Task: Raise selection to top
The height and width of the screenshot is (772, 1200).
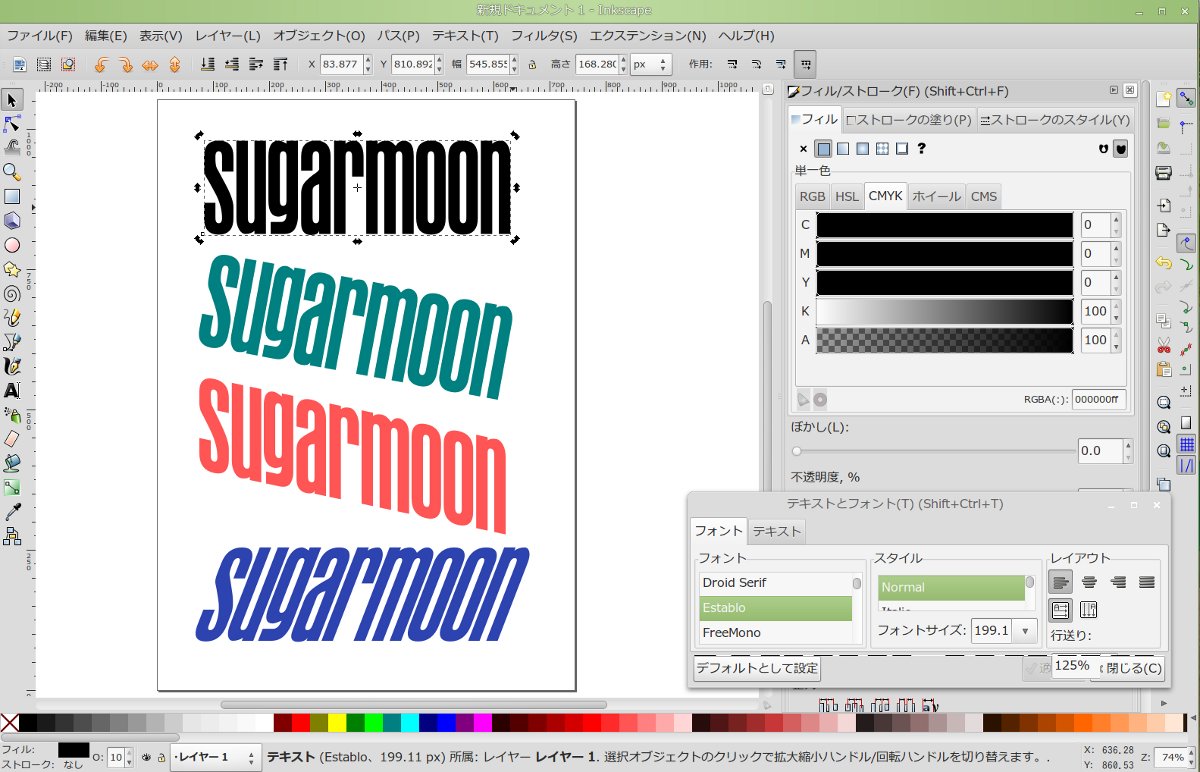Action: coord(281,65)
